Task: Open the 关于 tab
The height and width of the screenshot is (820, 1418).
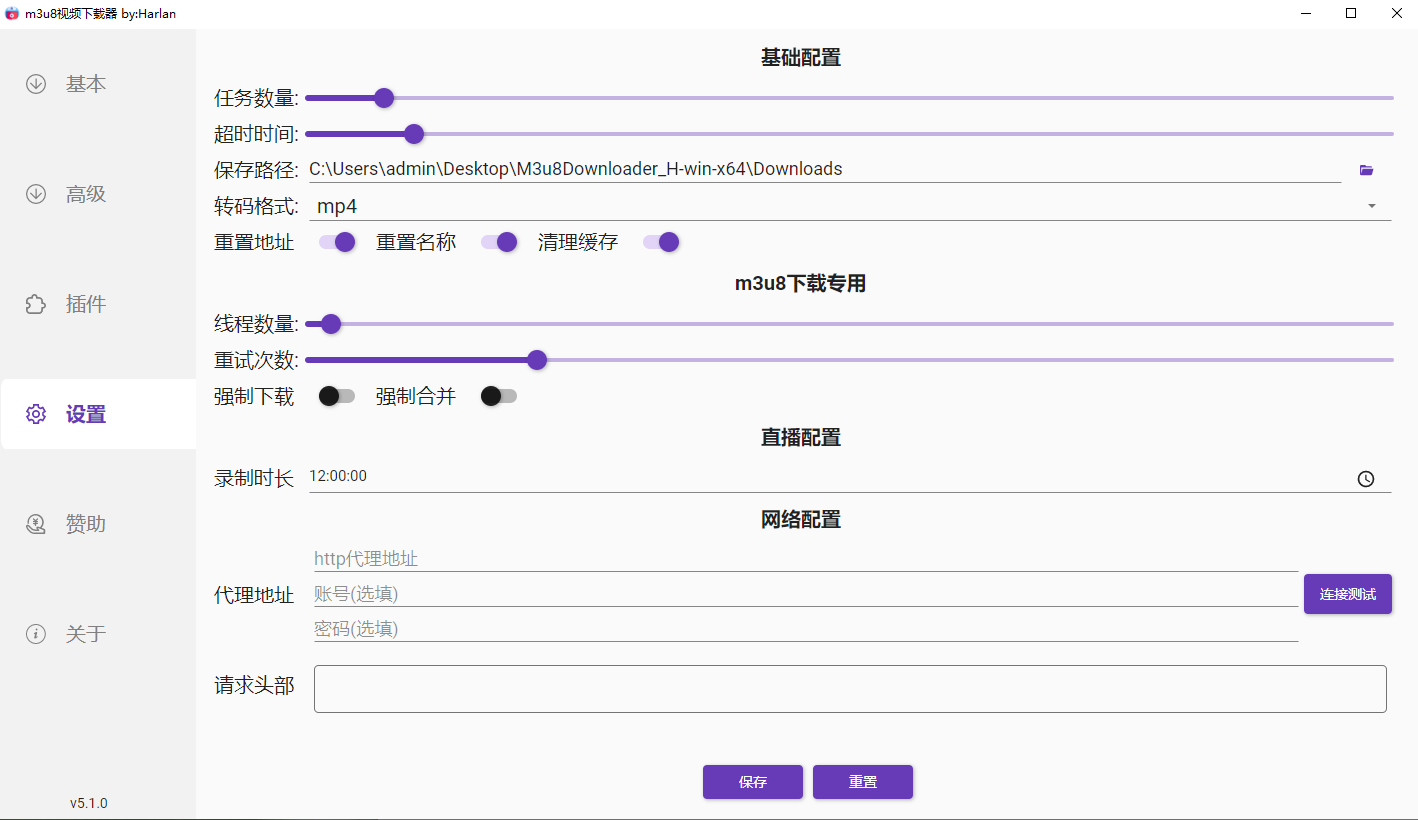Action: [98, 634]
